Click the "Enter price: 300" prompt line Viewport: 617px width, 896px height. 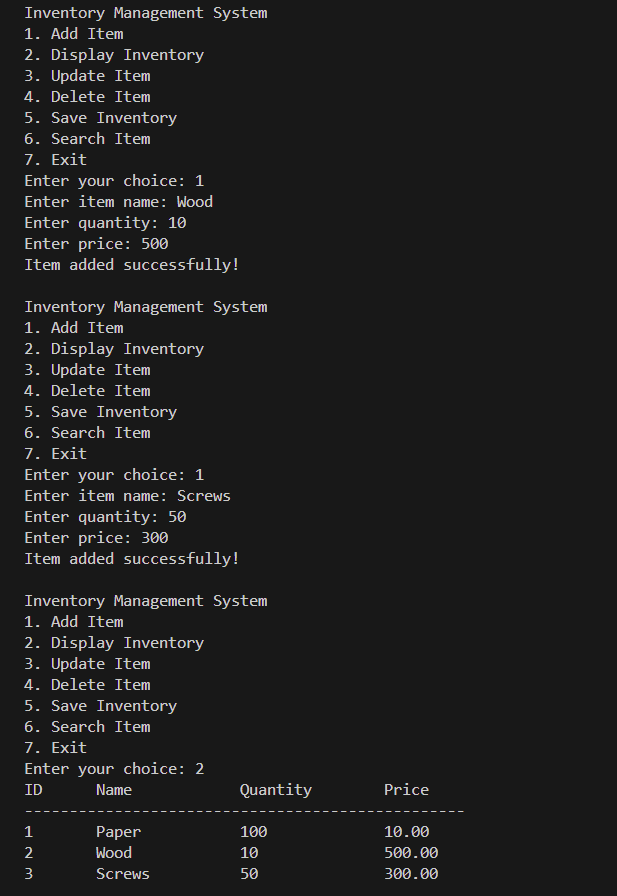[x=96, y=538]
